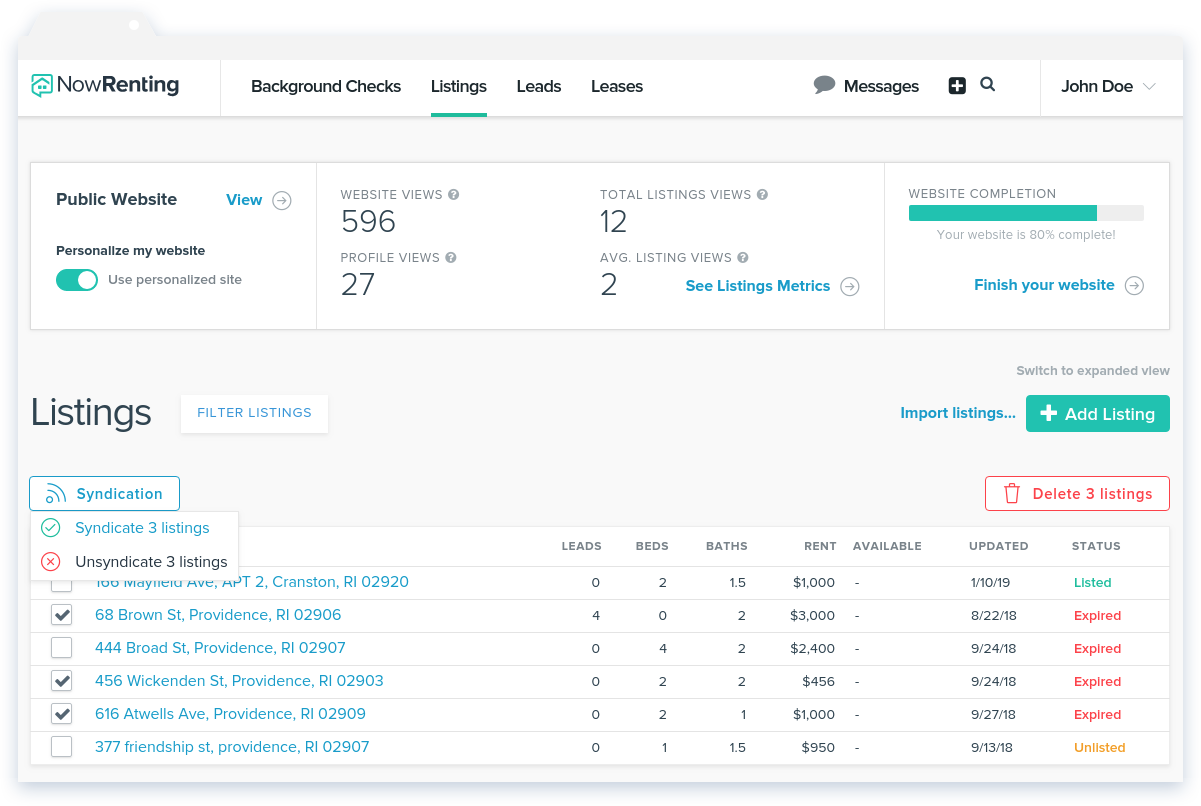Screen dimensions: 1201x806
Task: Click the Messages speech bubble icon
Action: (x=825, y=85)
